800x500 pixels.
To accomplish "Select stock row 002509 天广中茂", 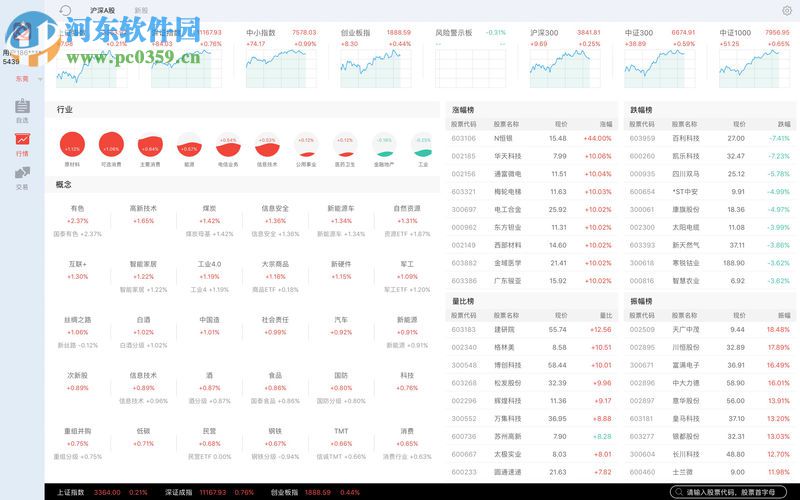I will pos(710,330).
